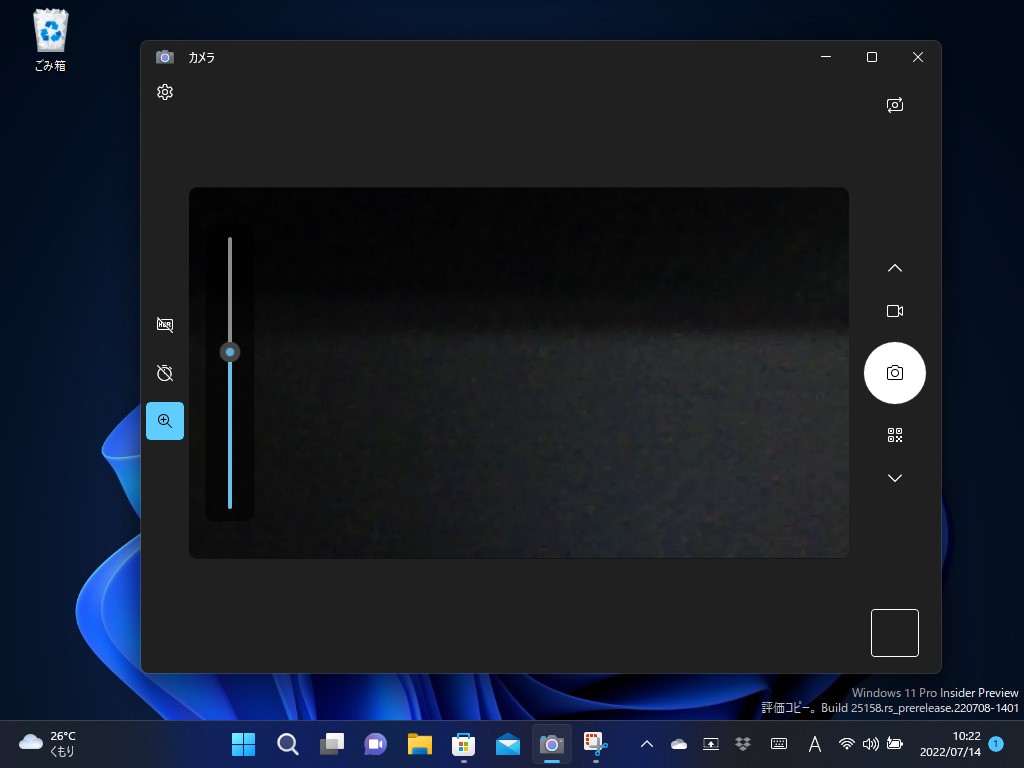The width and height of the screenshot is (1024, 768).
Task: Click the Japanese IME input indicator
Action: pos(814,744)
